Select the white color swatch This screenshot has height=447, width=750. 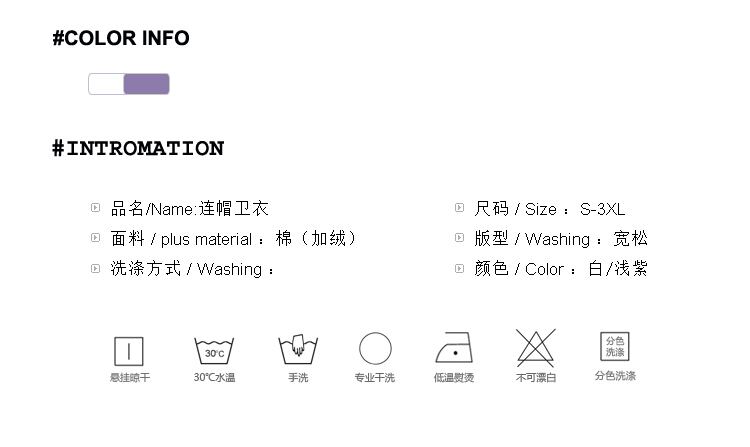106,84
